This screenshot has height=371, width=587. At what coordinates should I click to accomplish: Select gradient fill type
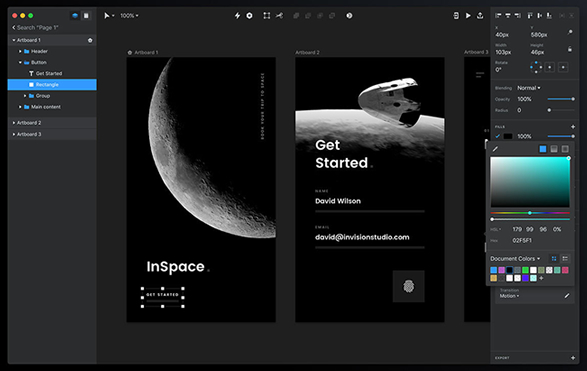pyautogui.click(x=554, y=149)
